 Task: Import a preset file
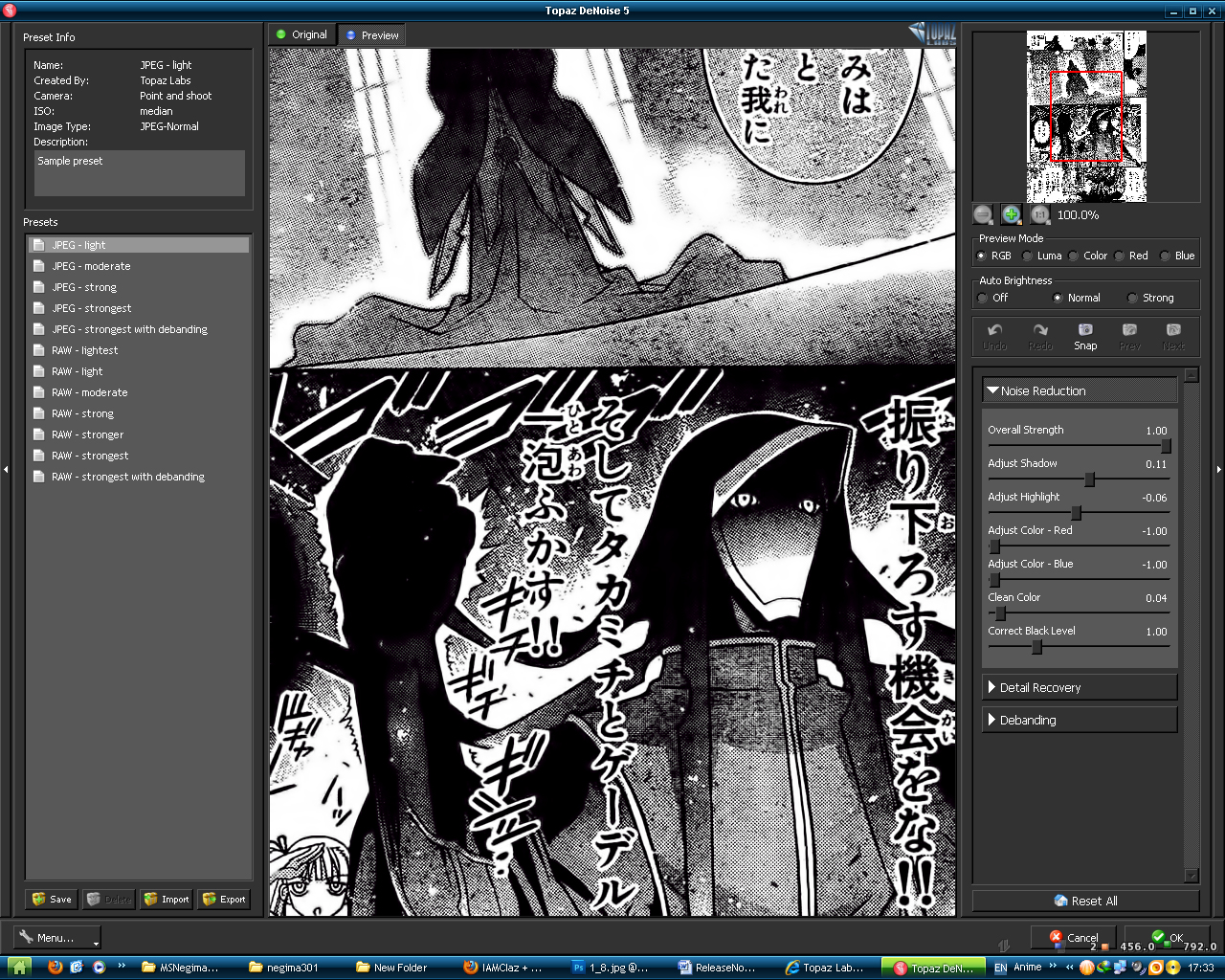coord(167,899)
